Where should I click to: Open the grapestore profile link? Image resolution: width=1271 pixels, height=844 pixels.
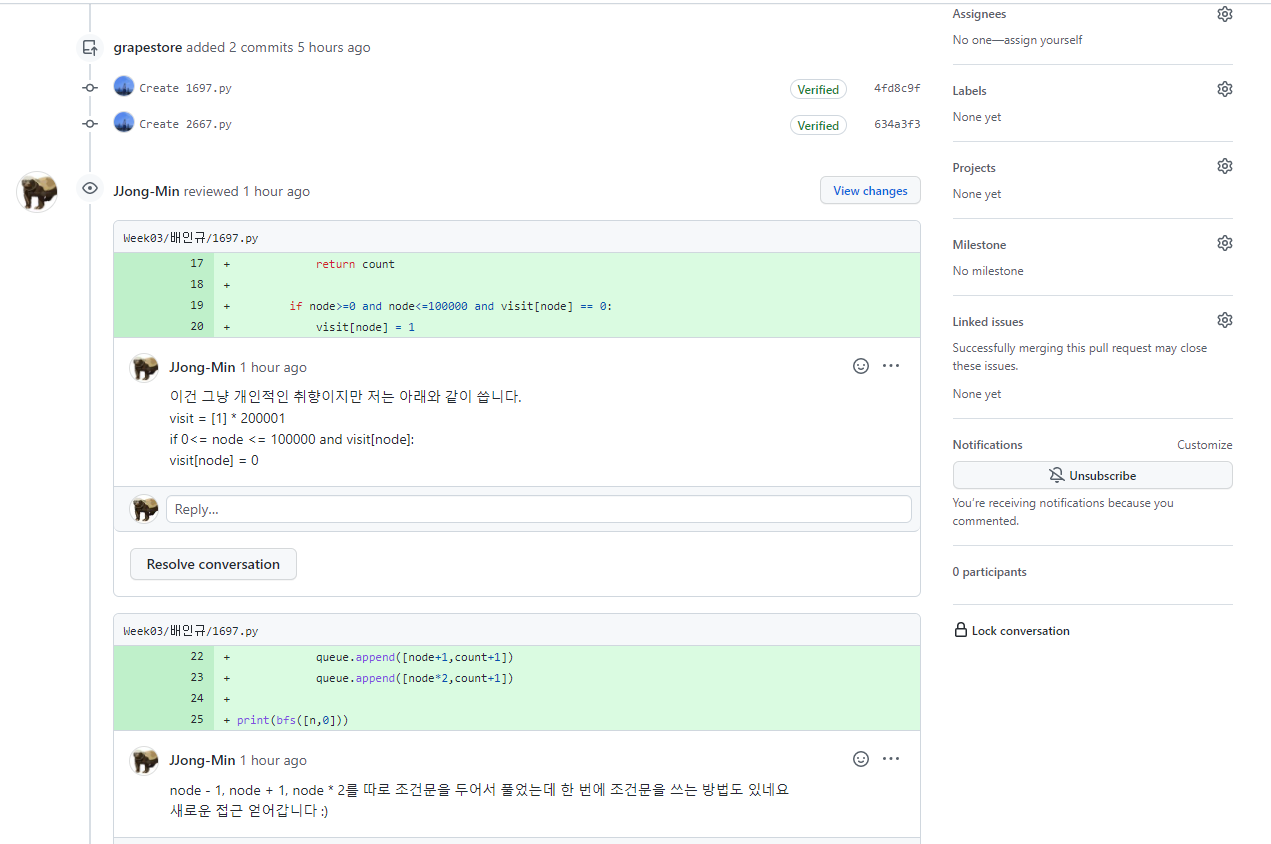[148, 47]
